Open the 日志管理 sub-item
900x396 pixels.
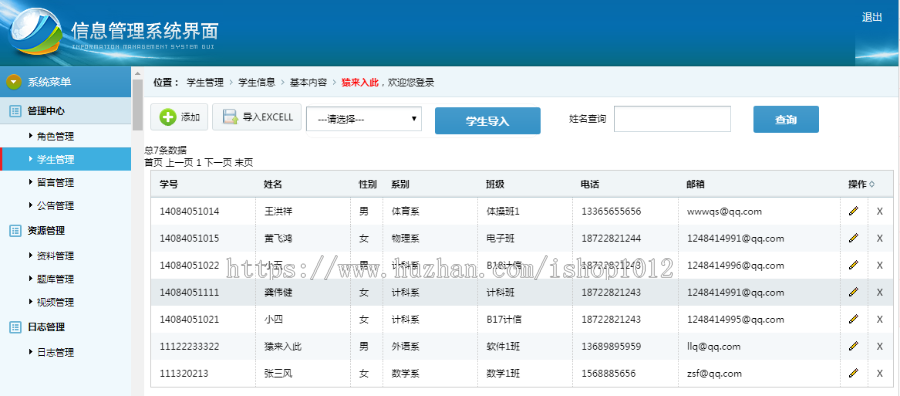[55, 352]
